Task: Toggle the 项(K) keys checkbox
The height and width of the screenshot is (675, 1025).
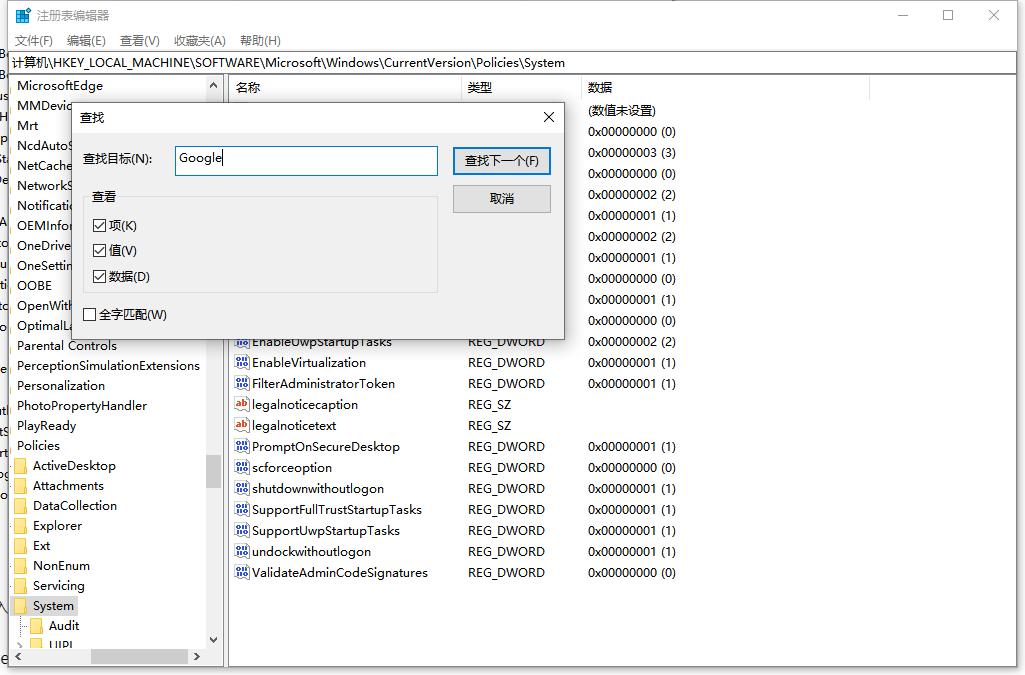Action: coord(99,225)
